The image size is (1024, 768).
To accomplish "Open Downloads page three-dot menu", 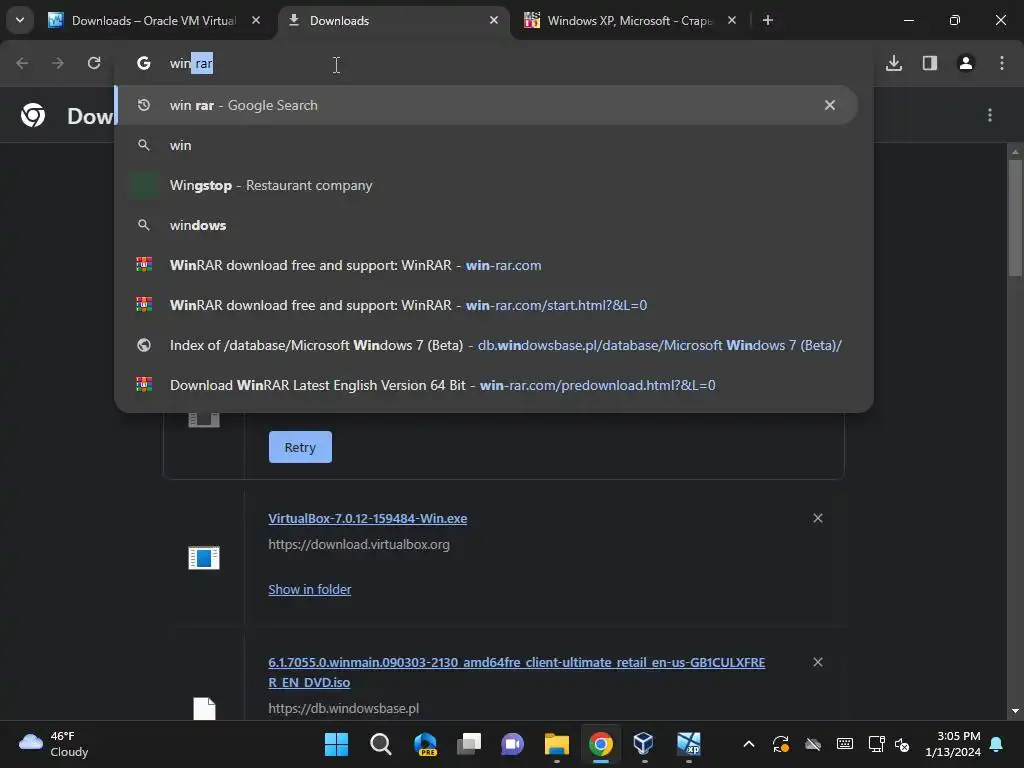I will pyautogui.click(x=990, y=116).
